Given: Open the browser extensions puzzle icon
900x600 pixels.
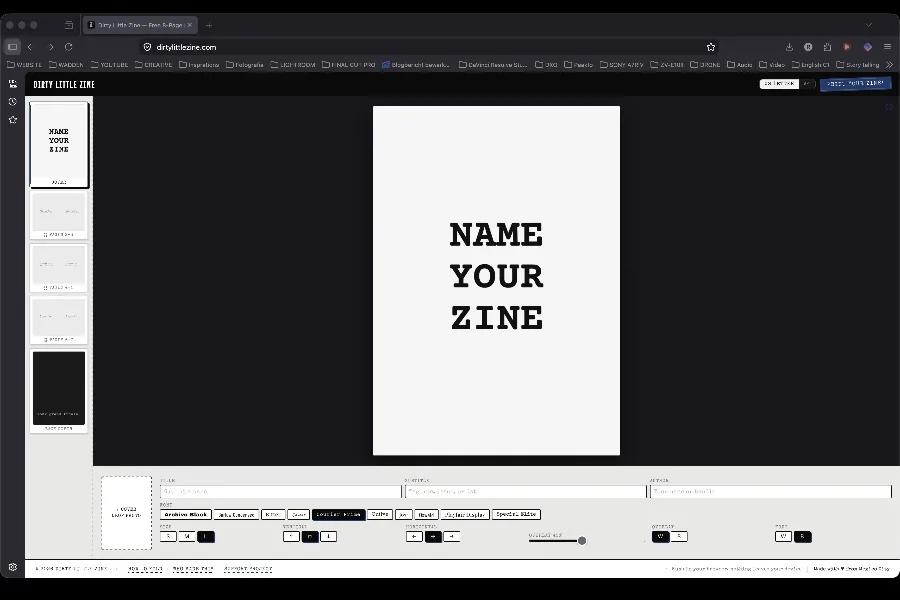Looking at the screenshot, I should (827, 47).
